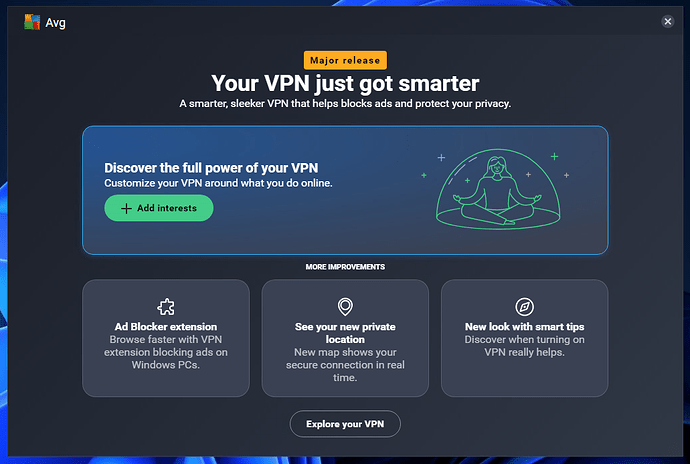
Task: Click the Add interests button
Action: (x=159, y=208)
